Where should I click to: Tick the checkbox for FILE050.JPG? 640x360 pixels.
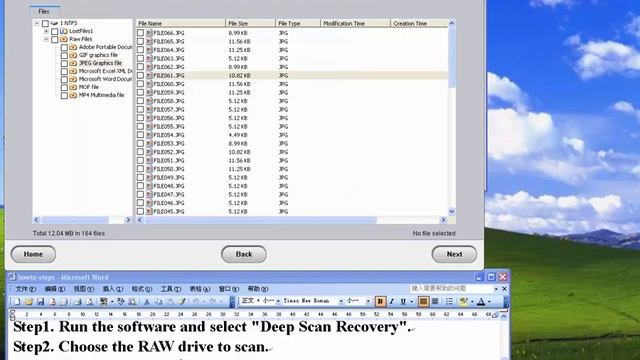[140, 169]
